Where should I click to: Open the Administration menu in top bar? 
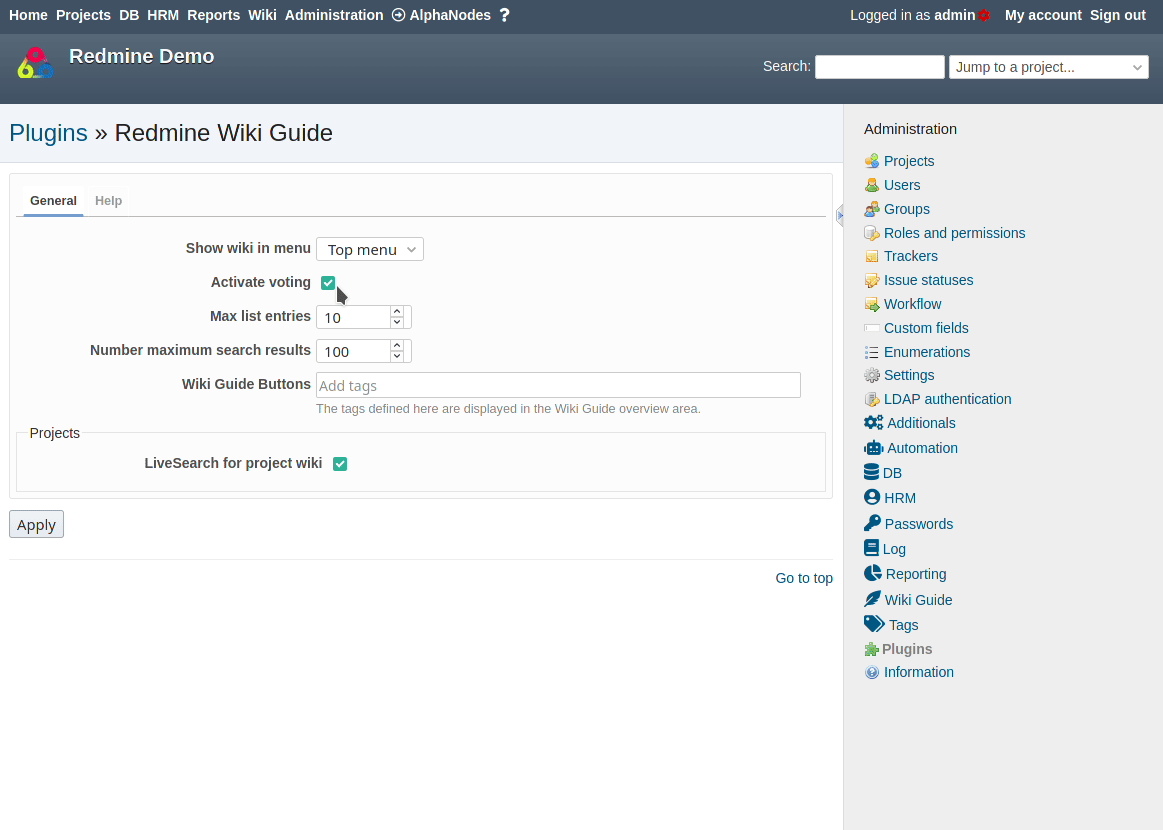(x=334, y=15)
